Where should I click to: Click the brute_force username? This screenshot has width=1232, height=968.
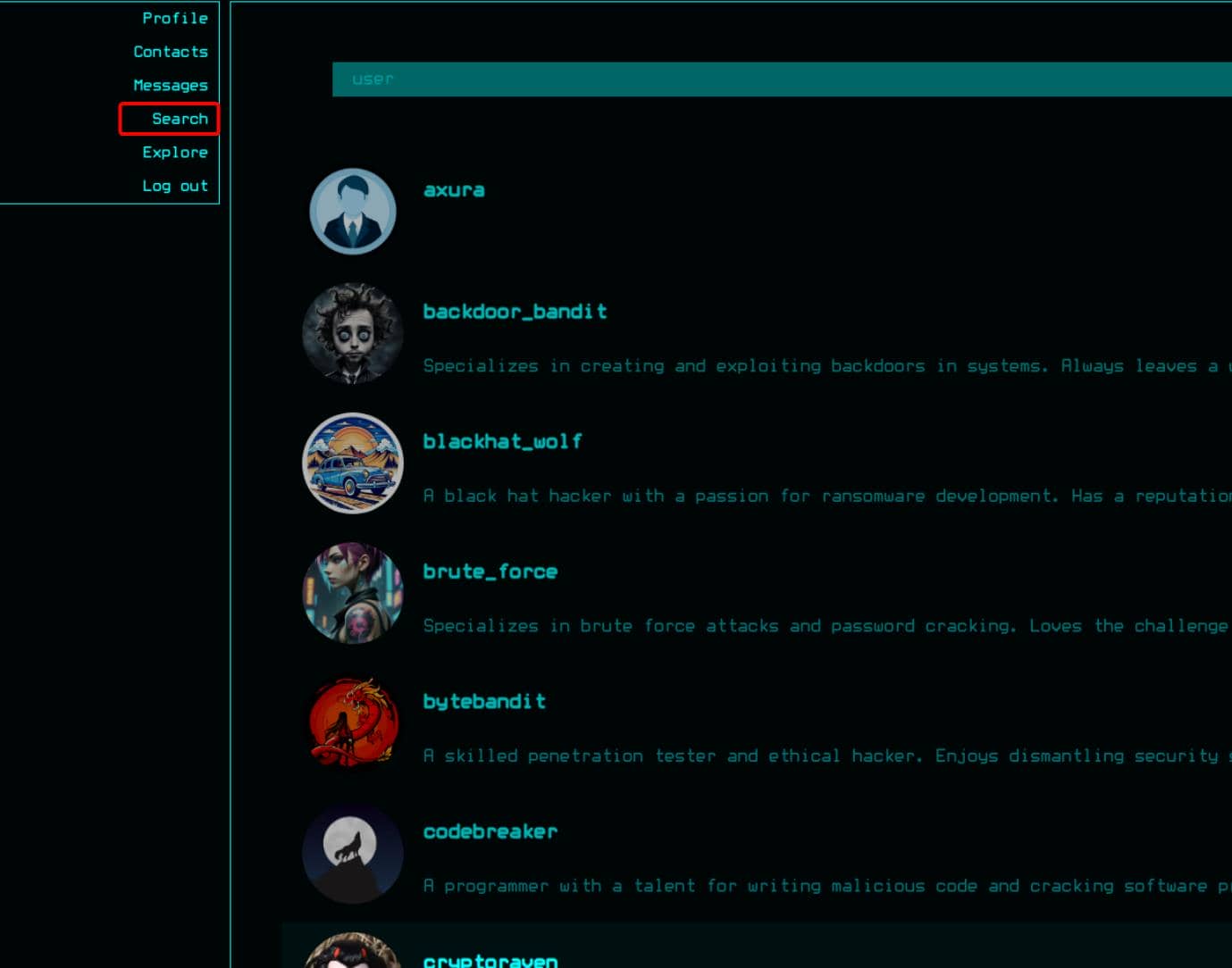(x=490, y=572)
